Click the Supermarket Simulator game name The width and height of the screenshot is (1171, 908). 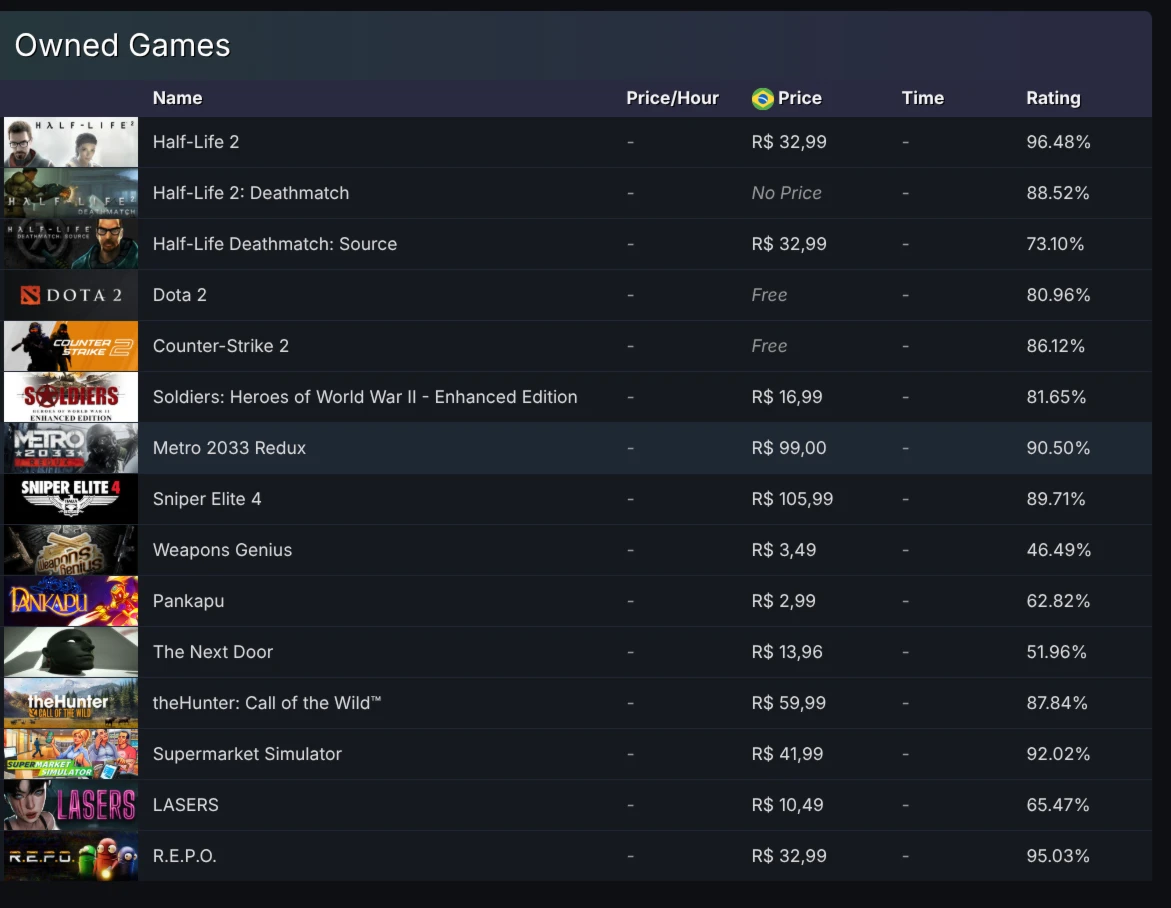coord(247,754)
